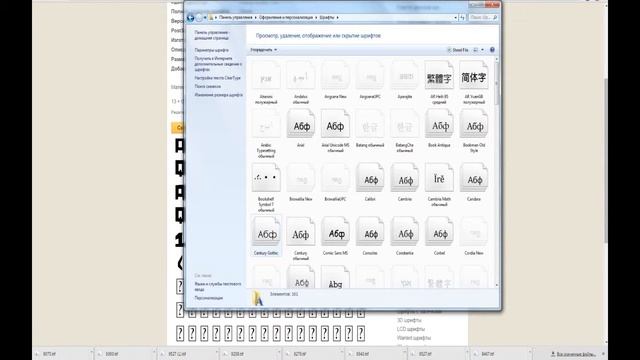This screenshot has width=640, height=360.
Task: Select the Aparajita font icon
Action: (x=404, y=76)
